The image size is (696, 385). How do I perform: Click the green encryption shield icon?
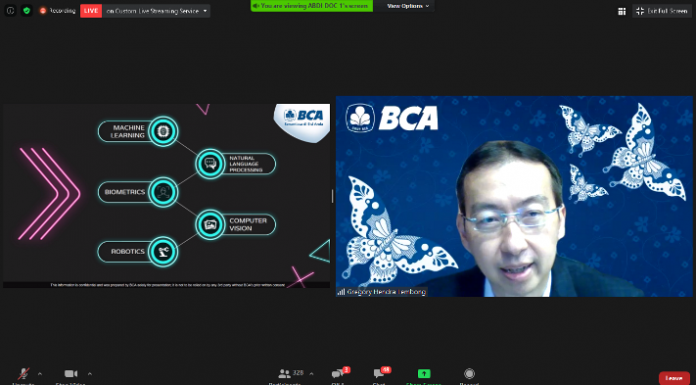27,11
